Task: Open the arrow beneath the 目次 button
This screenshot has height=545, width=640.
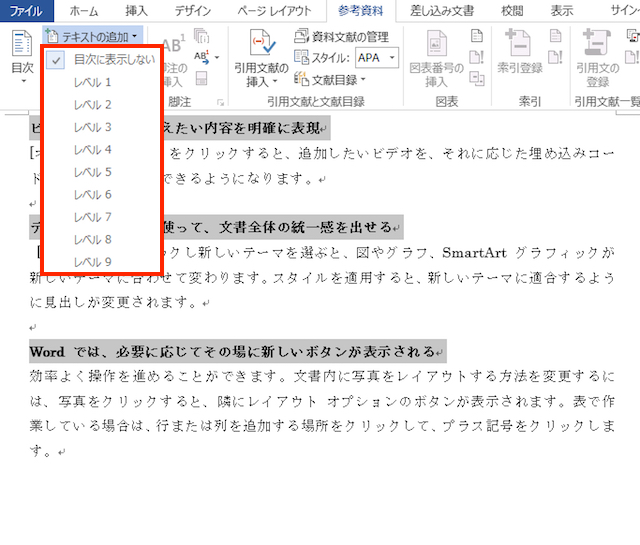Action: 23,81
